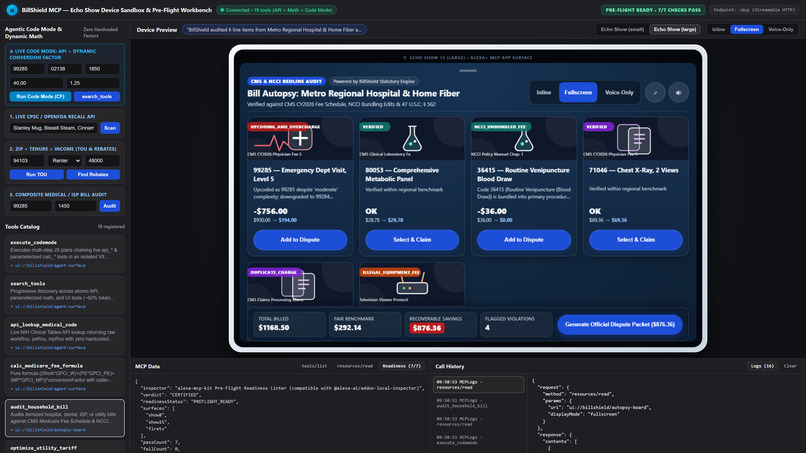Image resolution: width=806 pixels, height=453 pixels.
Task: Click the expand arrow icon in Bill Autopsy header
Action: click(655, 93)
